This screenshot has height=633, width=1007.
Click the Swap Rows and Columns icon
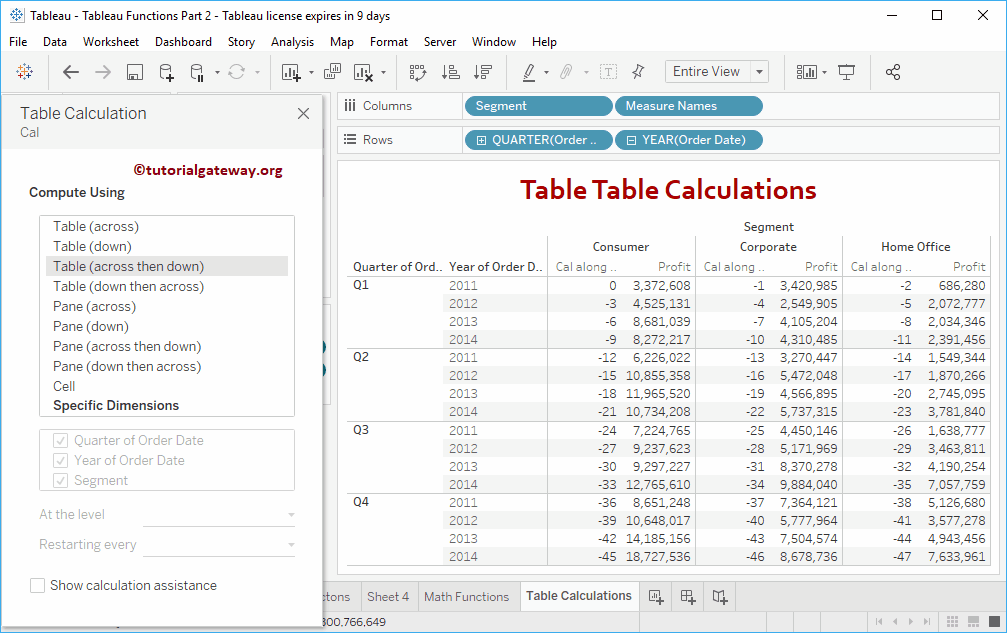pyautogui.click(x=418, y=72)
